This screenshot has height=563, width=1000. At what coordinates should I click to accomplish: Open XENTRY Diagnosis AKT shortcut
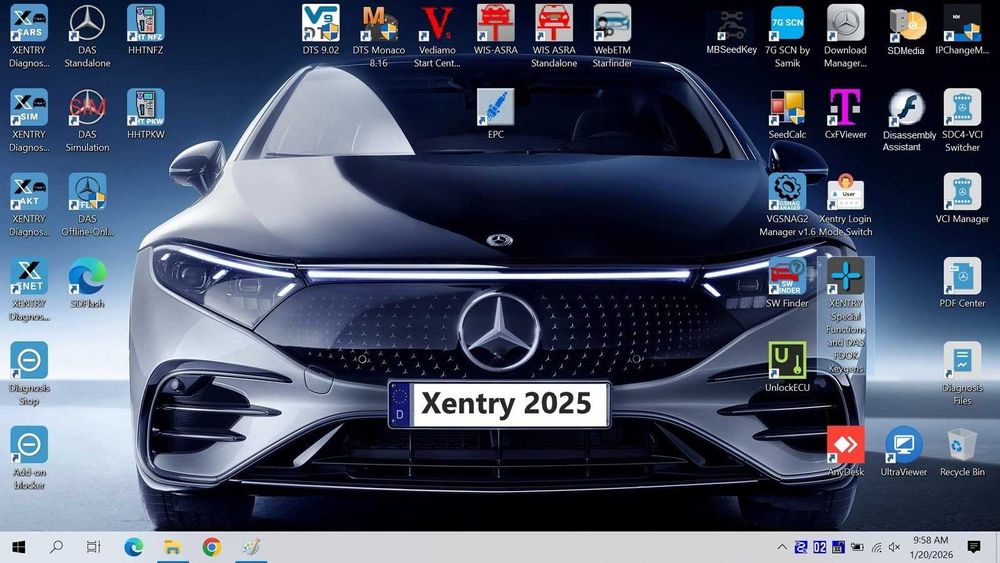pyautogui.click(x=29, y=191)
